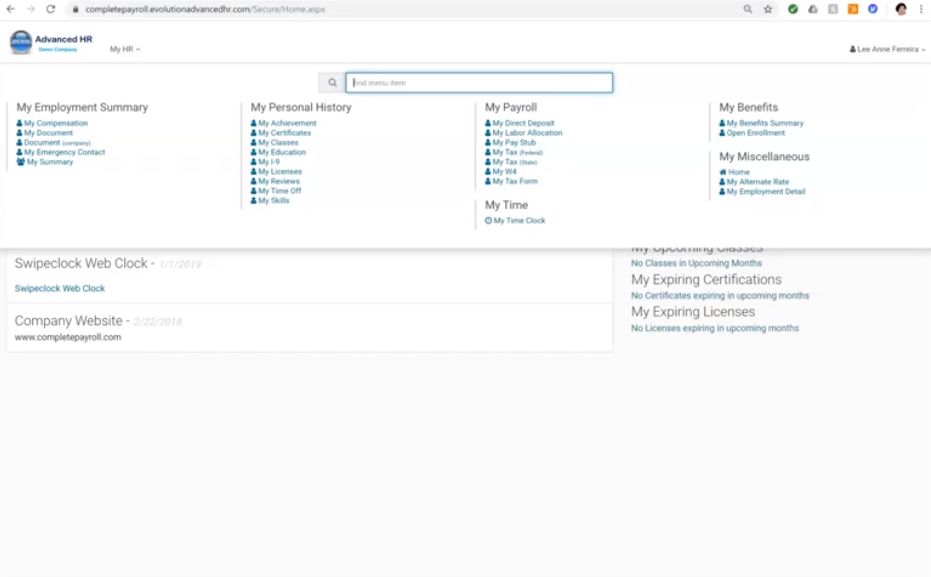Collapse the My HR menu
Image resolution: width=931 pixels, height=577 pixels.
coord(125,49)
